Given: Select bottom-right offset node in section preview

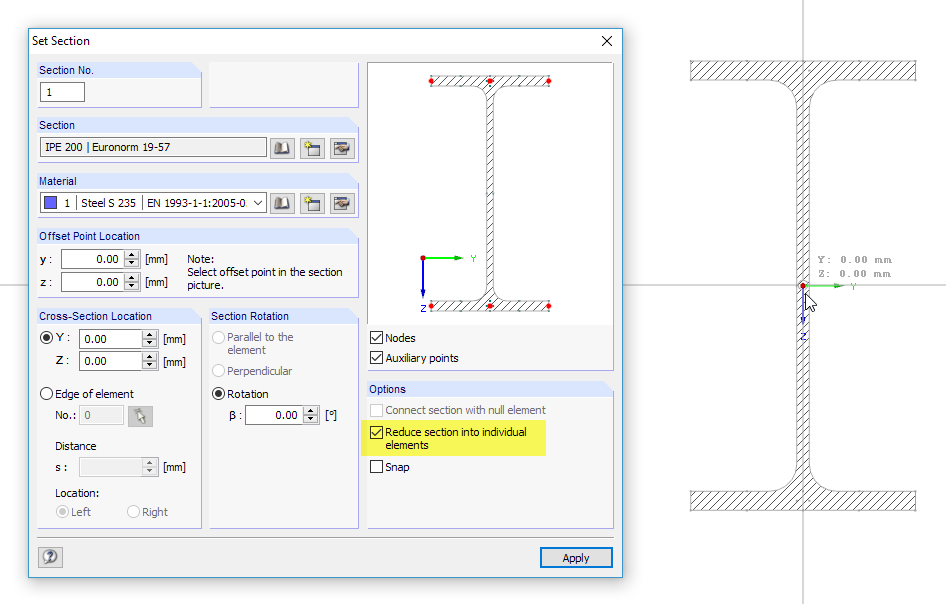Looking at the screenshot, I should coord(548,307).
